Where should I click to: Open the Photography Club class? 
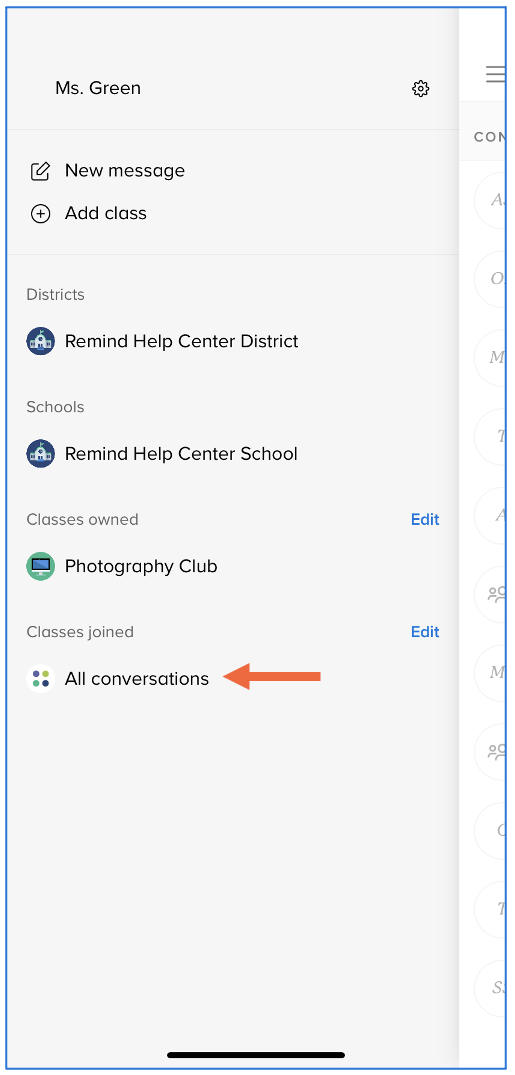[x=141, y=566]
